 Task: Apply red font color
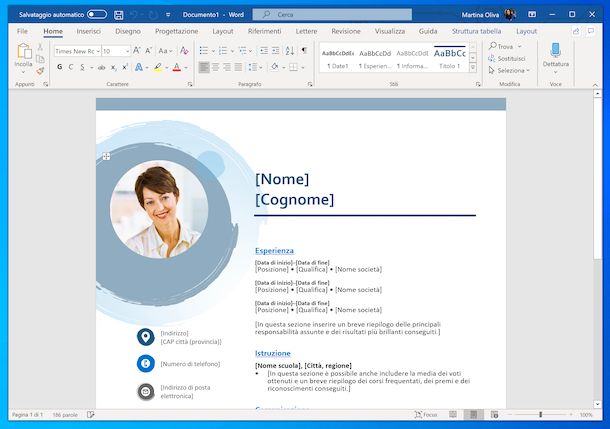click(x=177, y=67)
